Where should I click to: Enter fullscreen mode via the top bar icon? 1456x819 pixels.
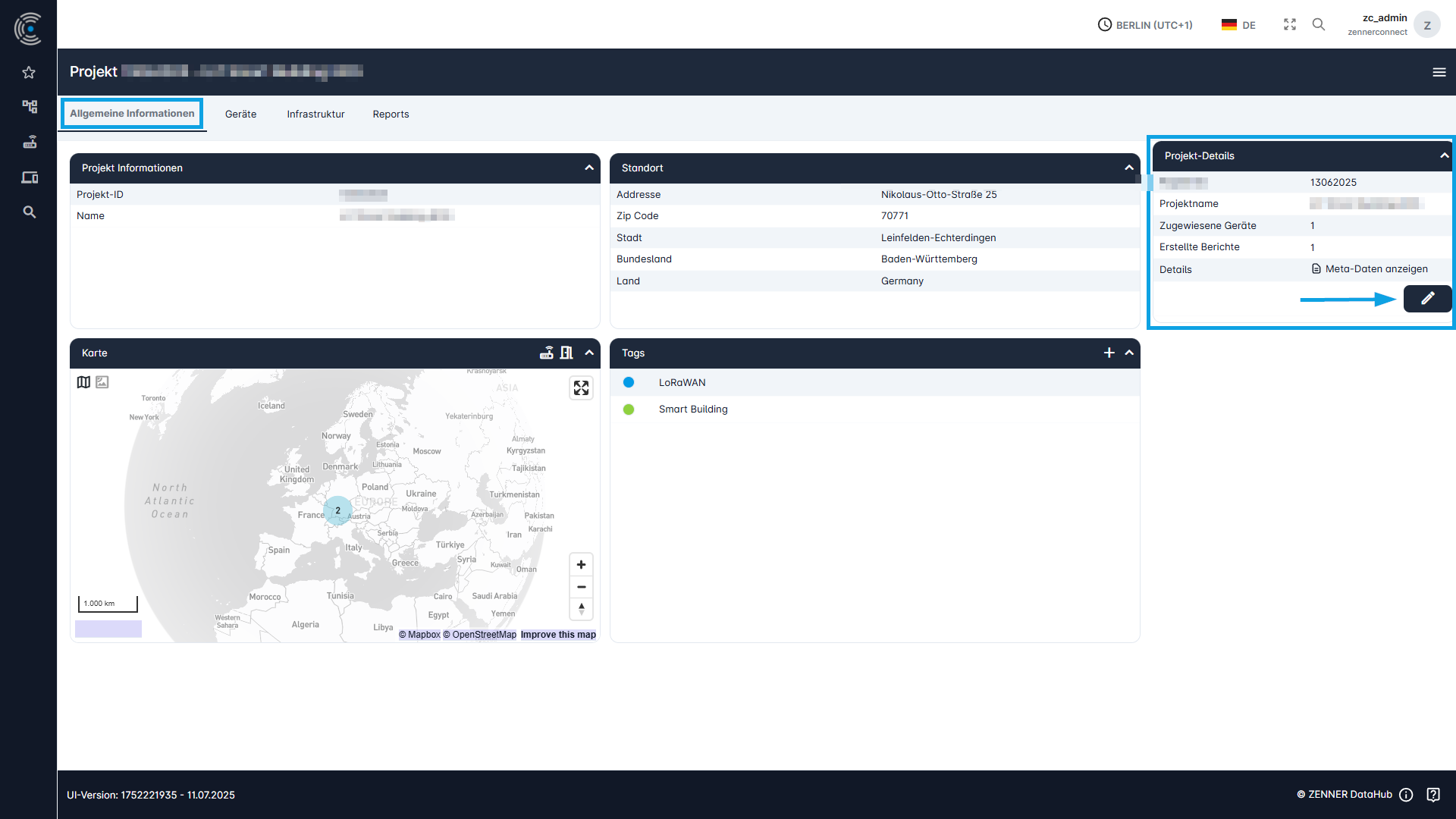point(1290,24)
